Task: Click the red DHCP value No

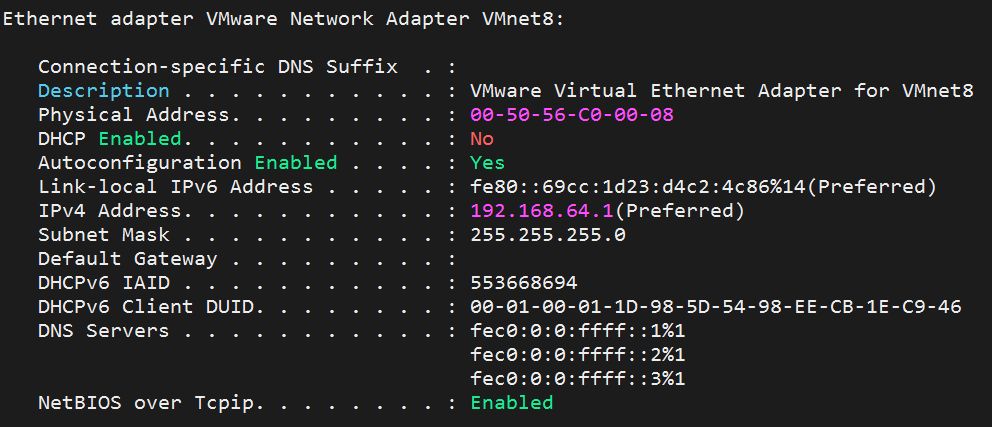Action: coord(482,139)
